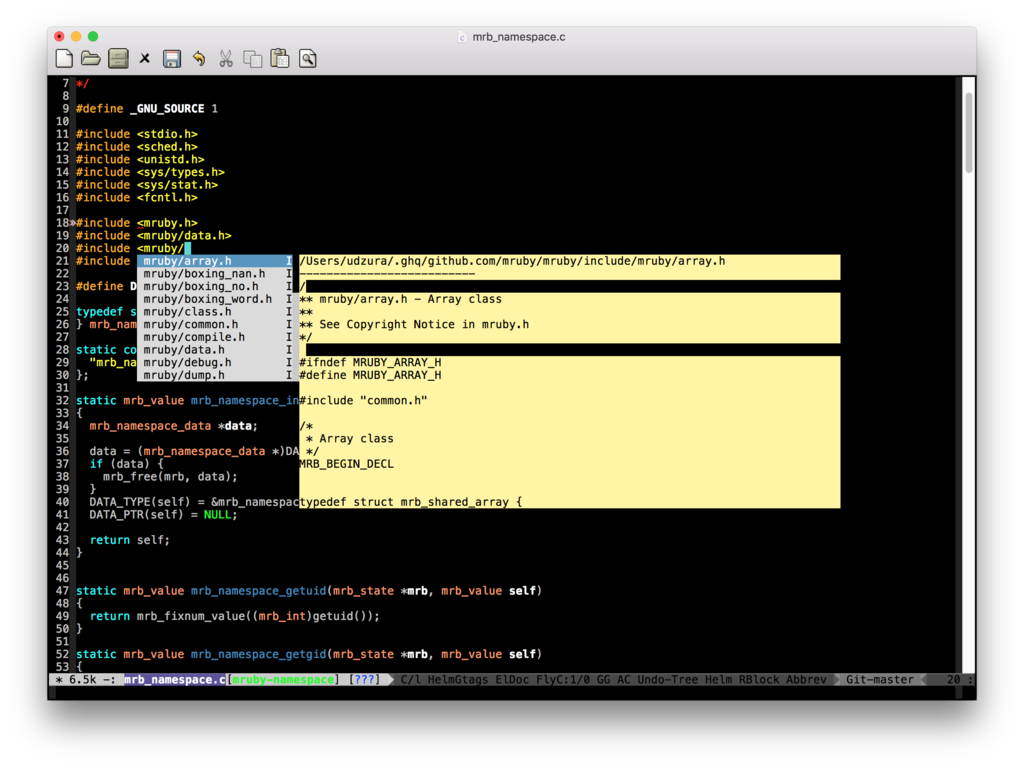
Task: Pick mruby/boxing_no.h from the completion list
Action: coord(214,287)
